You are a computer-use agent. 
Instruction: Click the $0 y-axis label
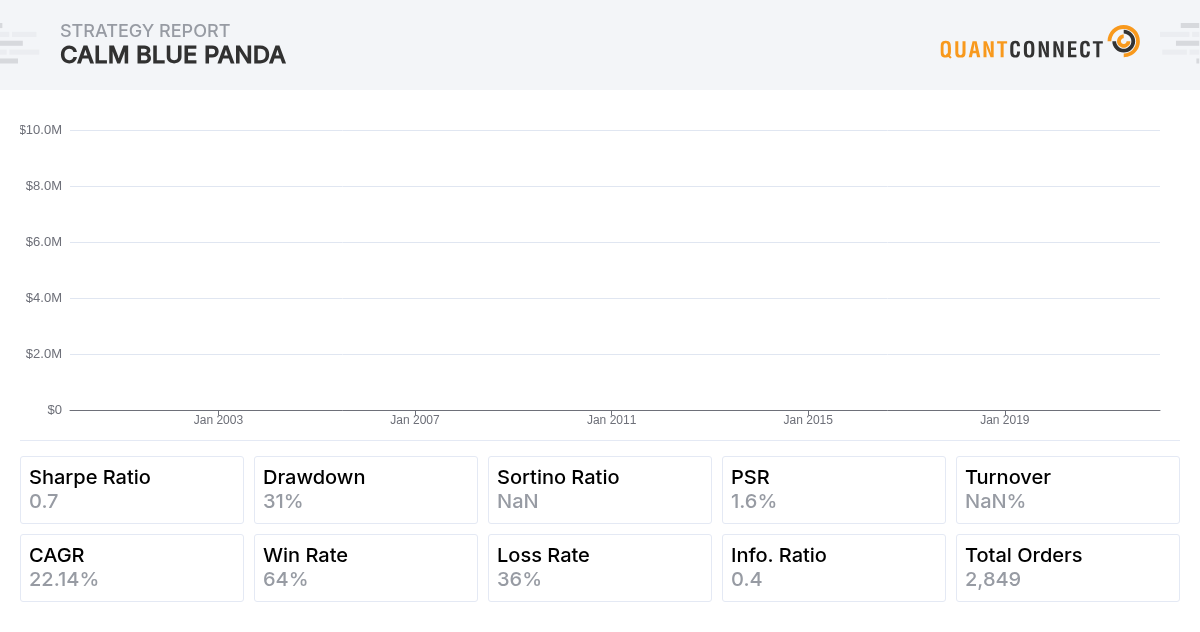54,410
